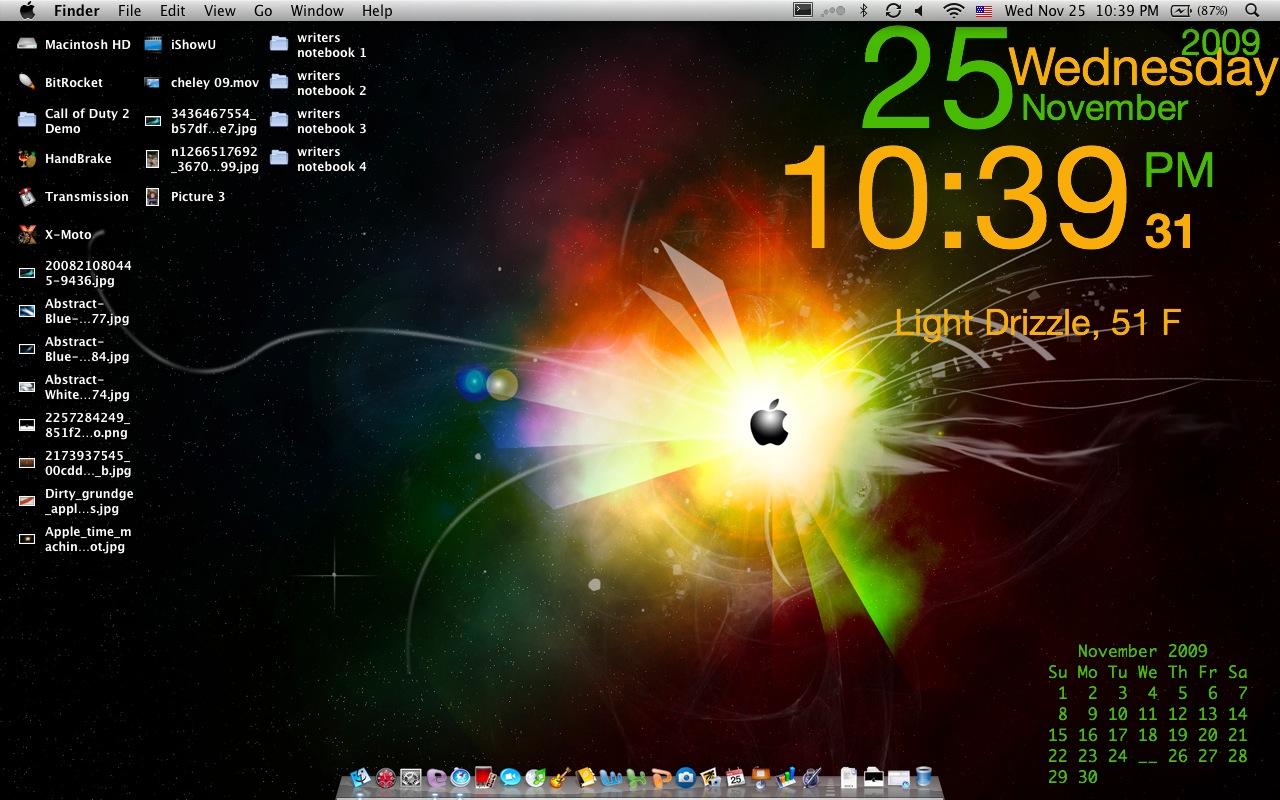Select 2257284249_851f2…o.png file
Image resolution: width=1280 pixels, height=800 pixels.
coord(27,425)
